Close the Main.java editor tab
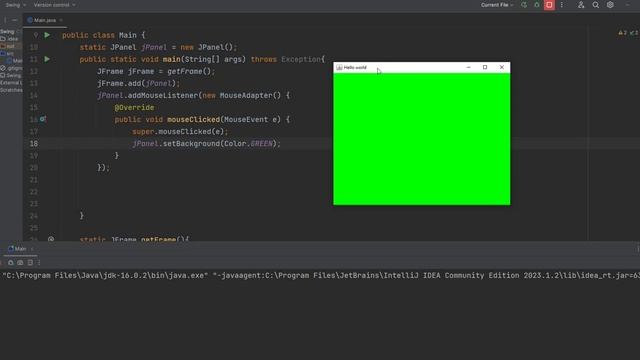 click(x=61, y=20)
